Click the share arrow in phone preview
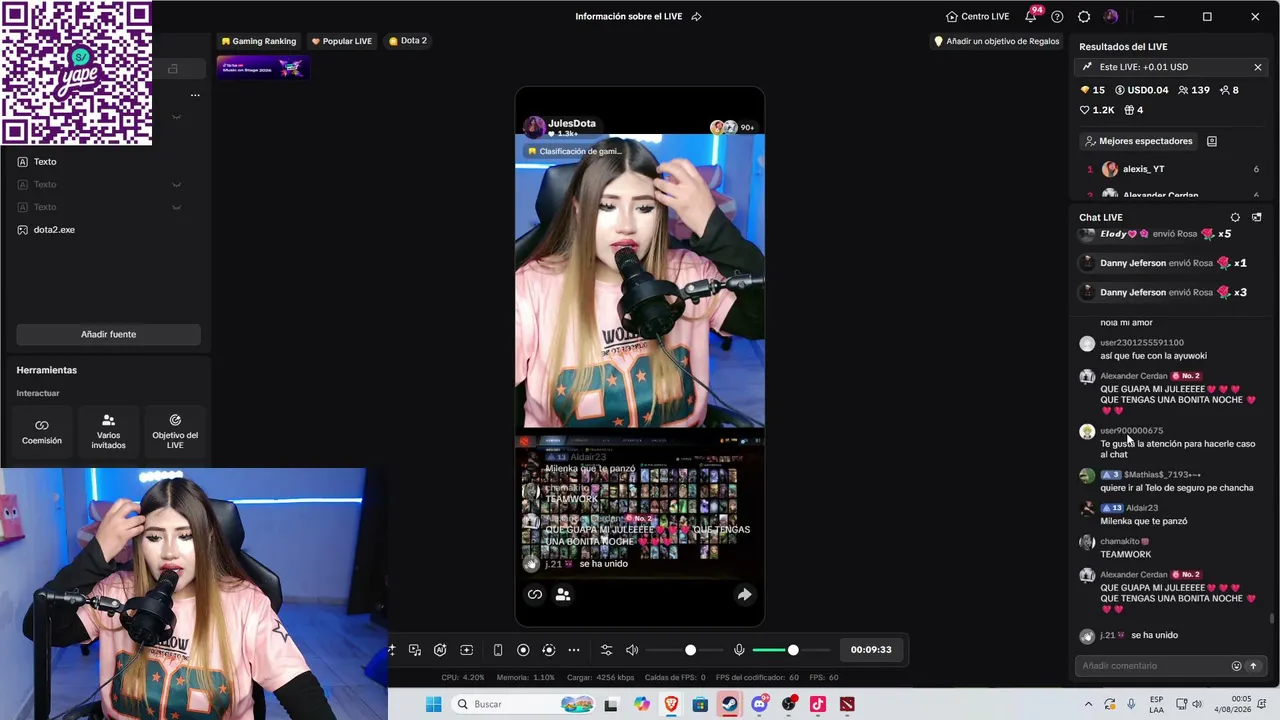The width and height of the screenshot is (1280, 720). coord(744,595)
